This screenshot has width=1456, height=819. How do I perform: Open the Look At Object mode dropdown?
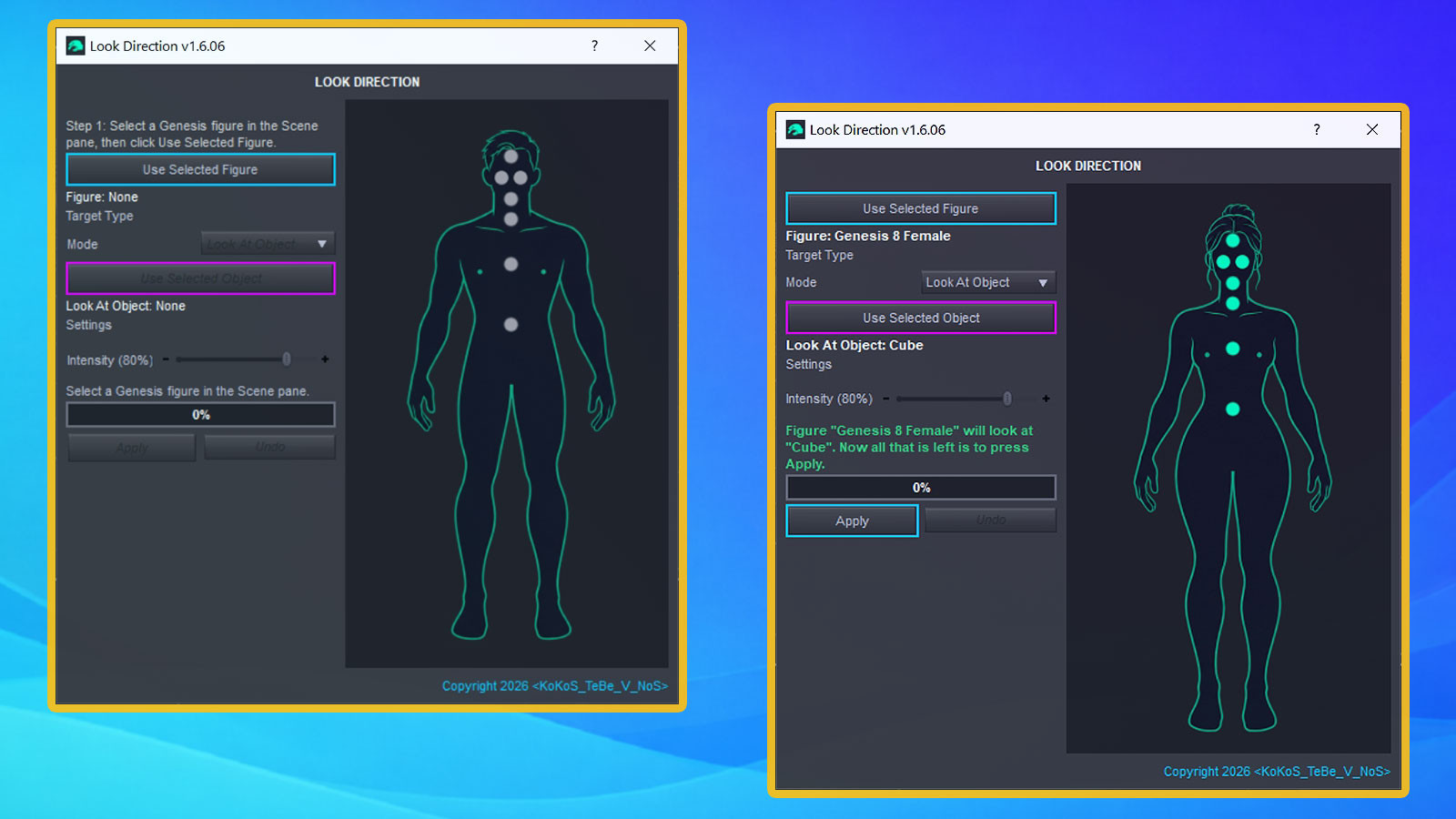coord(987,283)
